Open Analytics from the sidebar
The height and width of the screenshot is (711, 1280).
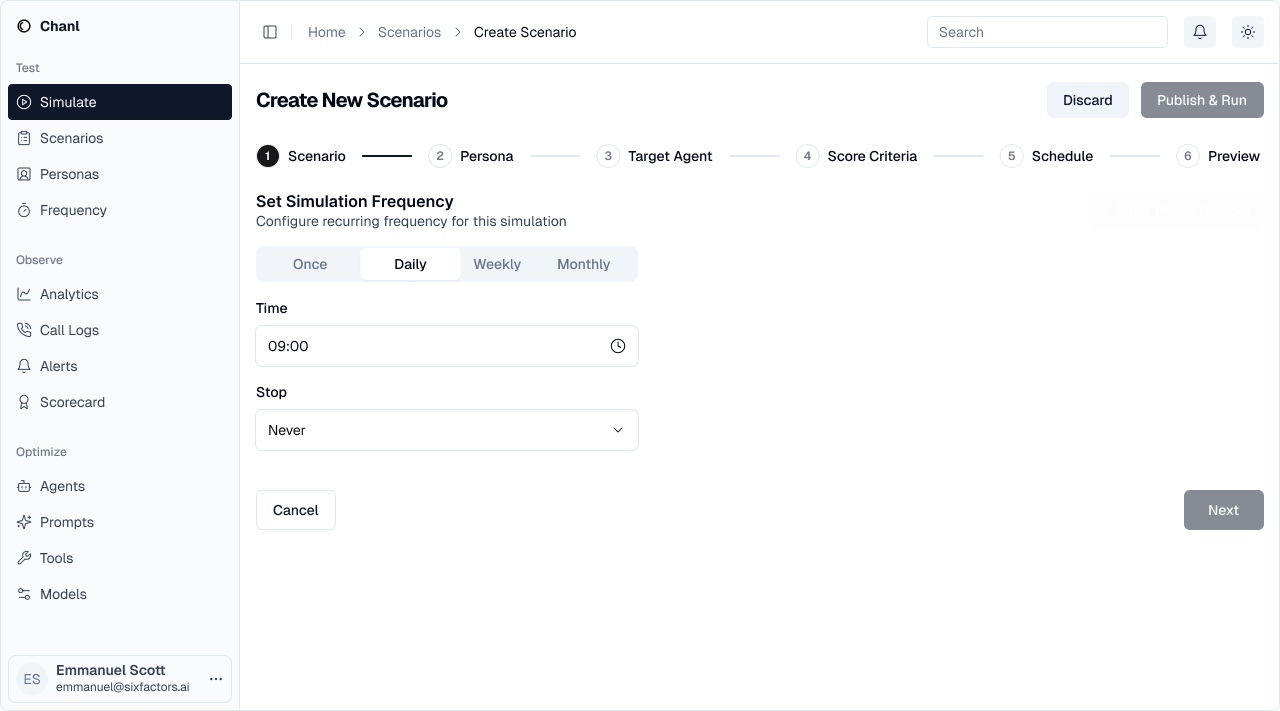(x=68, y=294)
